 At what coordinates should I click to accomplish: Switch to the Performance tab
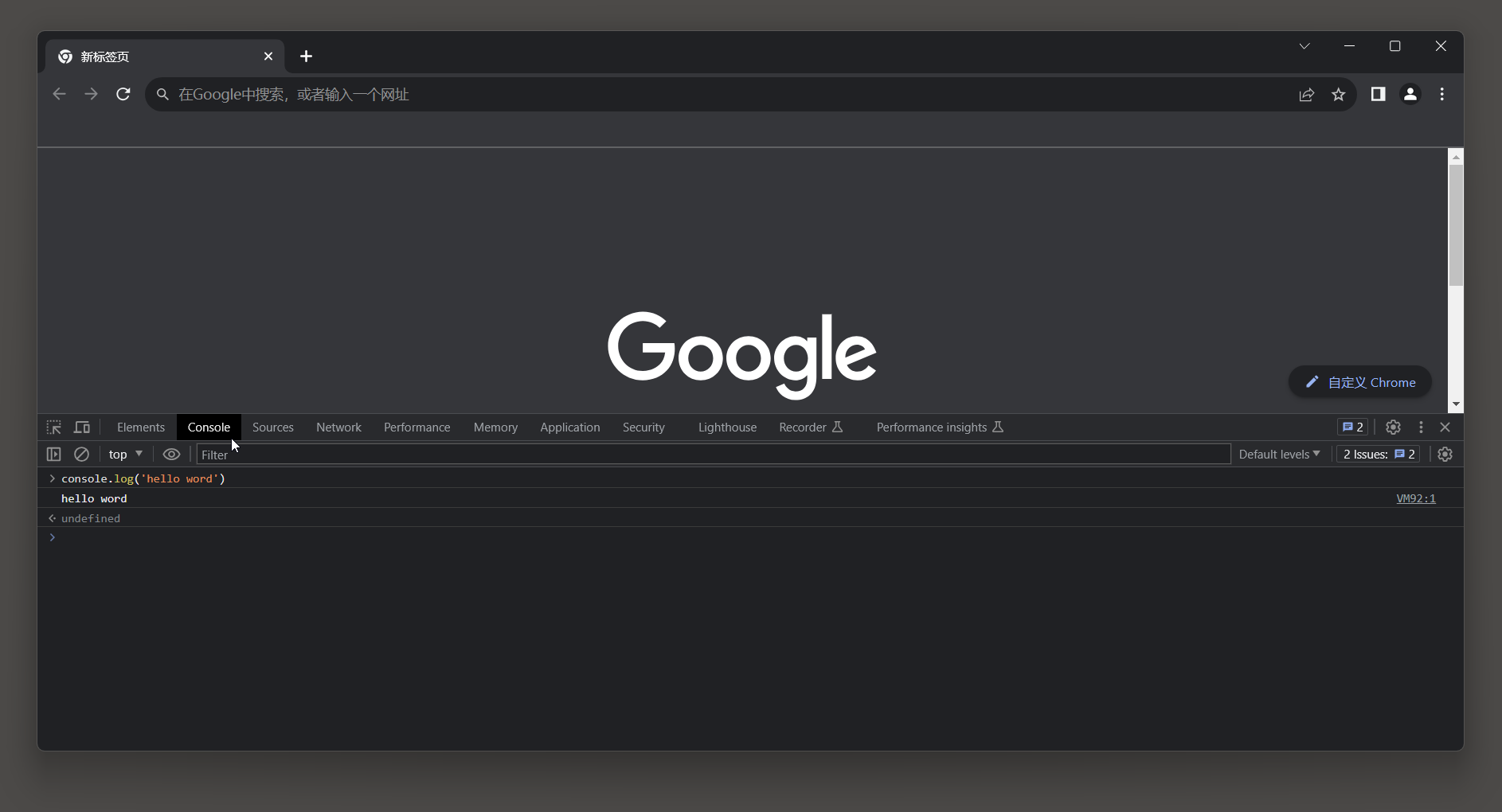417,427
